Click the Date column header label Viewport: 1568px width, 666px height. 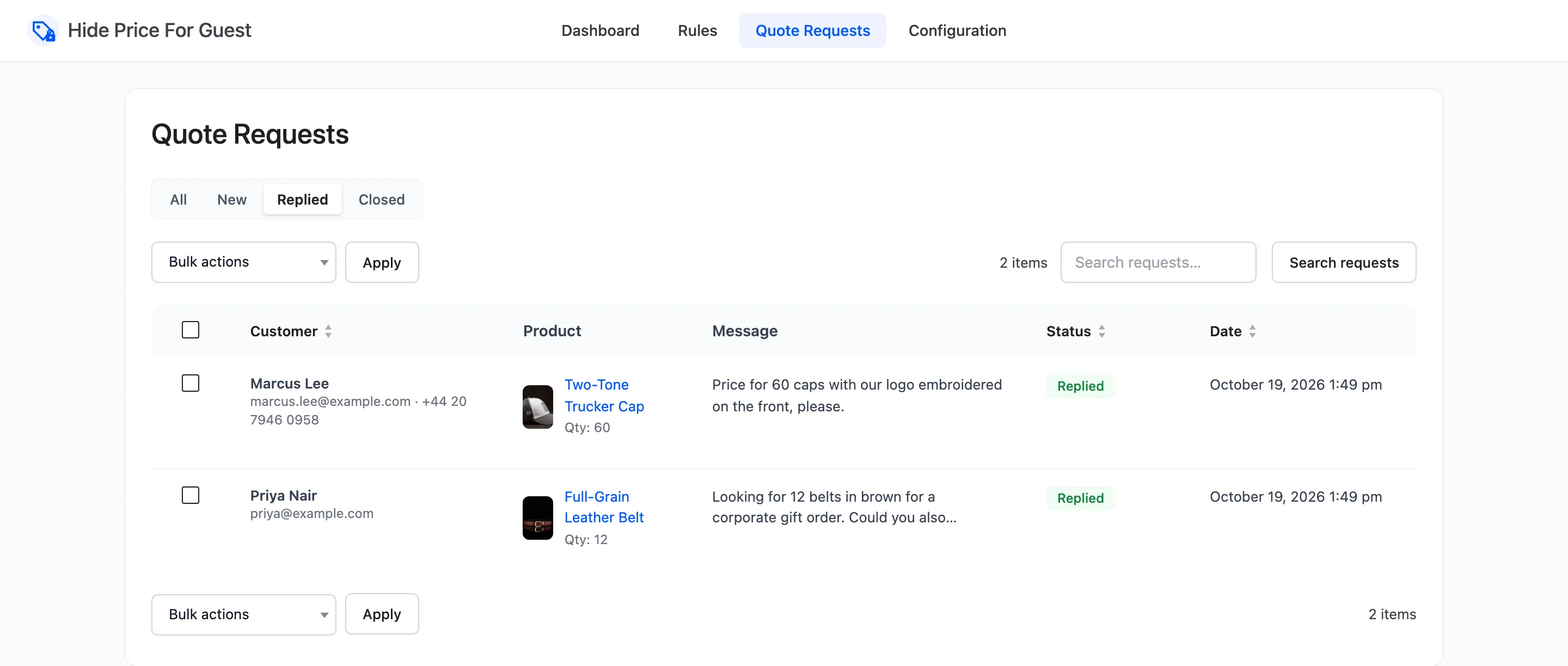pos(1226,331)
